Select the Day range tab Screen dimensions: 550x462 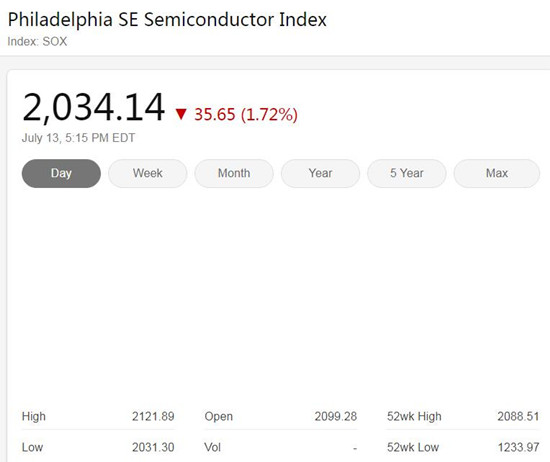(61, 173)
